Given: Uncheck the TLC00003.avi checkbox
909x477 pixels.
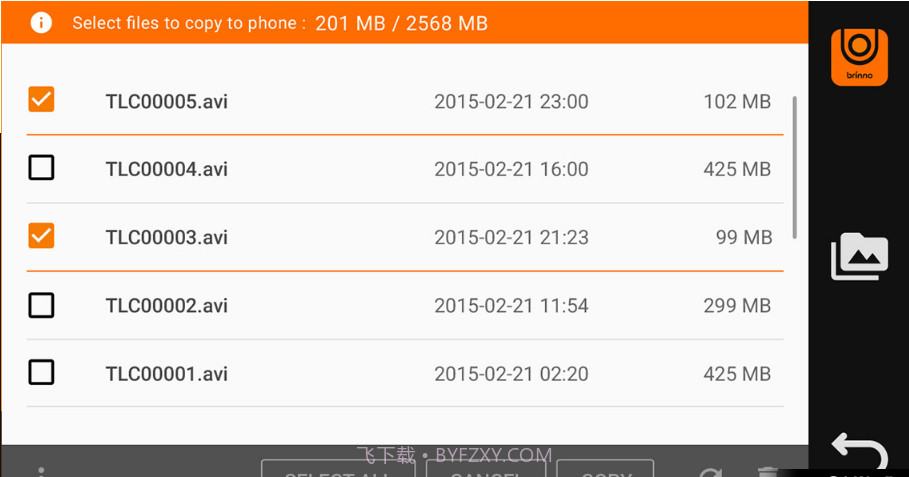Looking at the screenshot, I should point(41,236).
